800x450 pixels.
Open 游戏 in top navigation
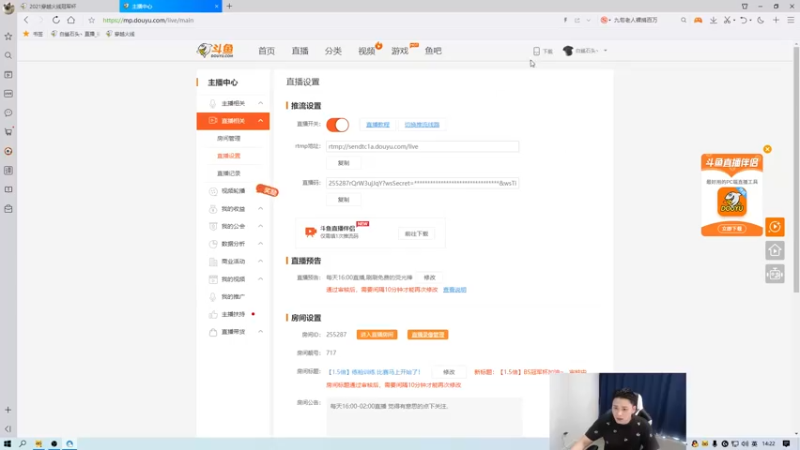[399, 51]
